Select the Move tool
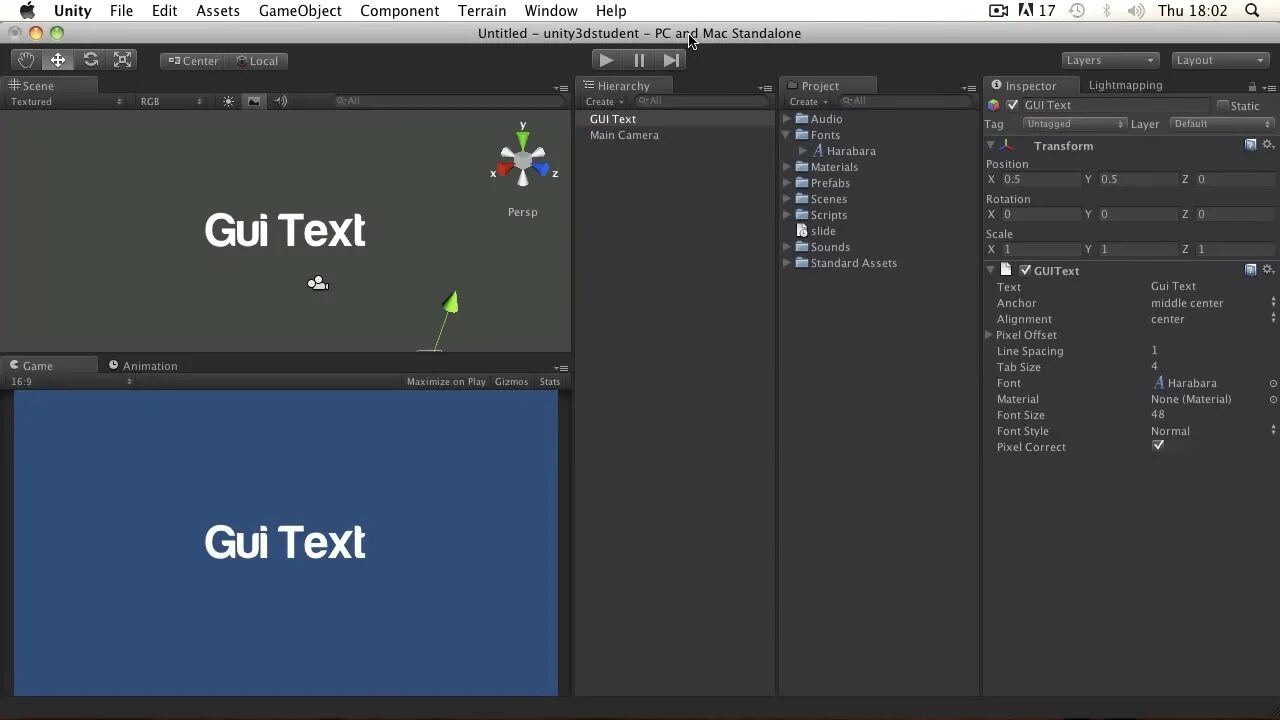Viewport: 1280px width, 720px height. [x=58, y=60]
